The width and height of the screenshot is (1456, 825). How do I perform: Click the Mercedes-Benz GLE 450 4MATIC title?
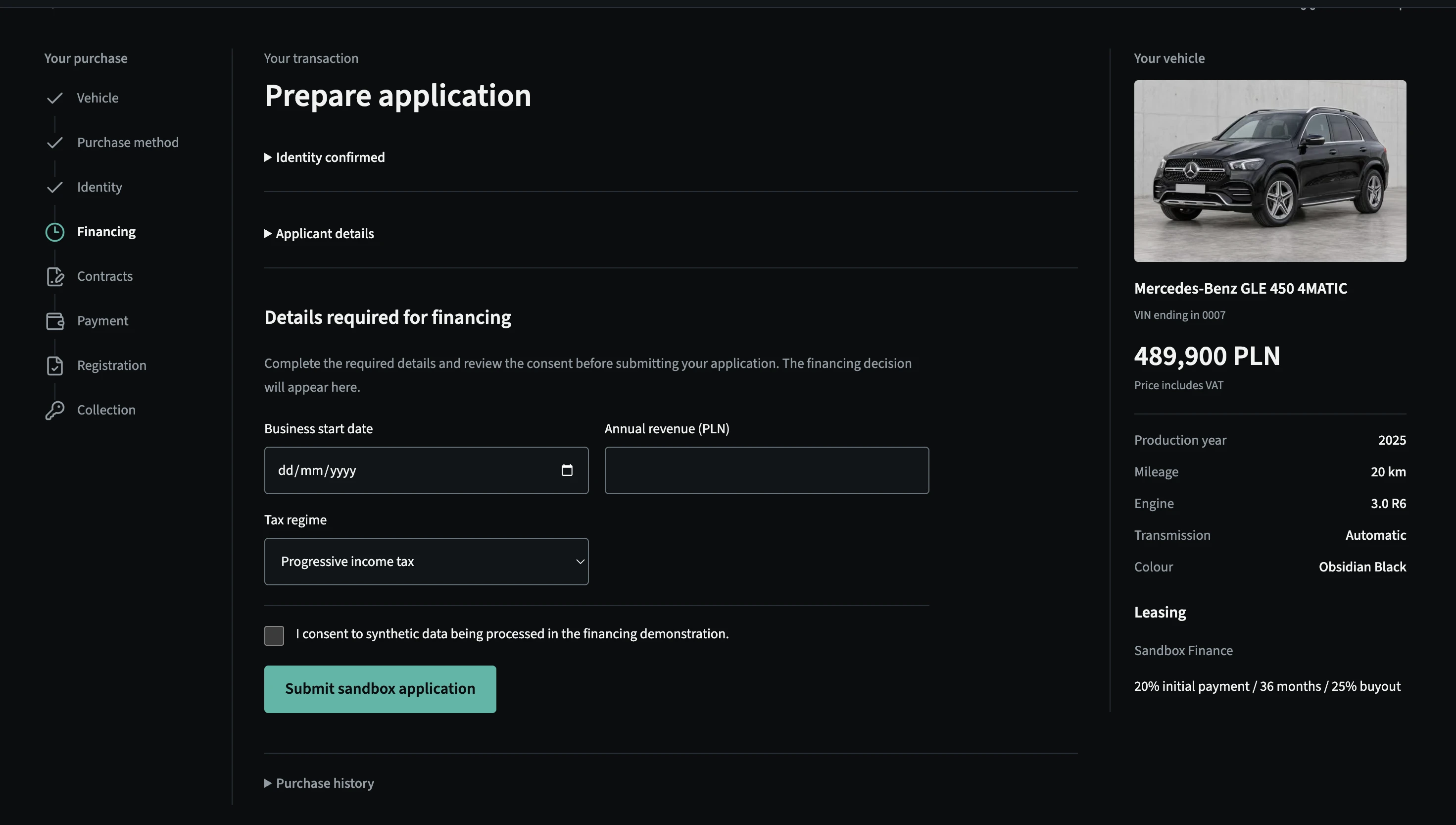click(x=1240, y=289)
